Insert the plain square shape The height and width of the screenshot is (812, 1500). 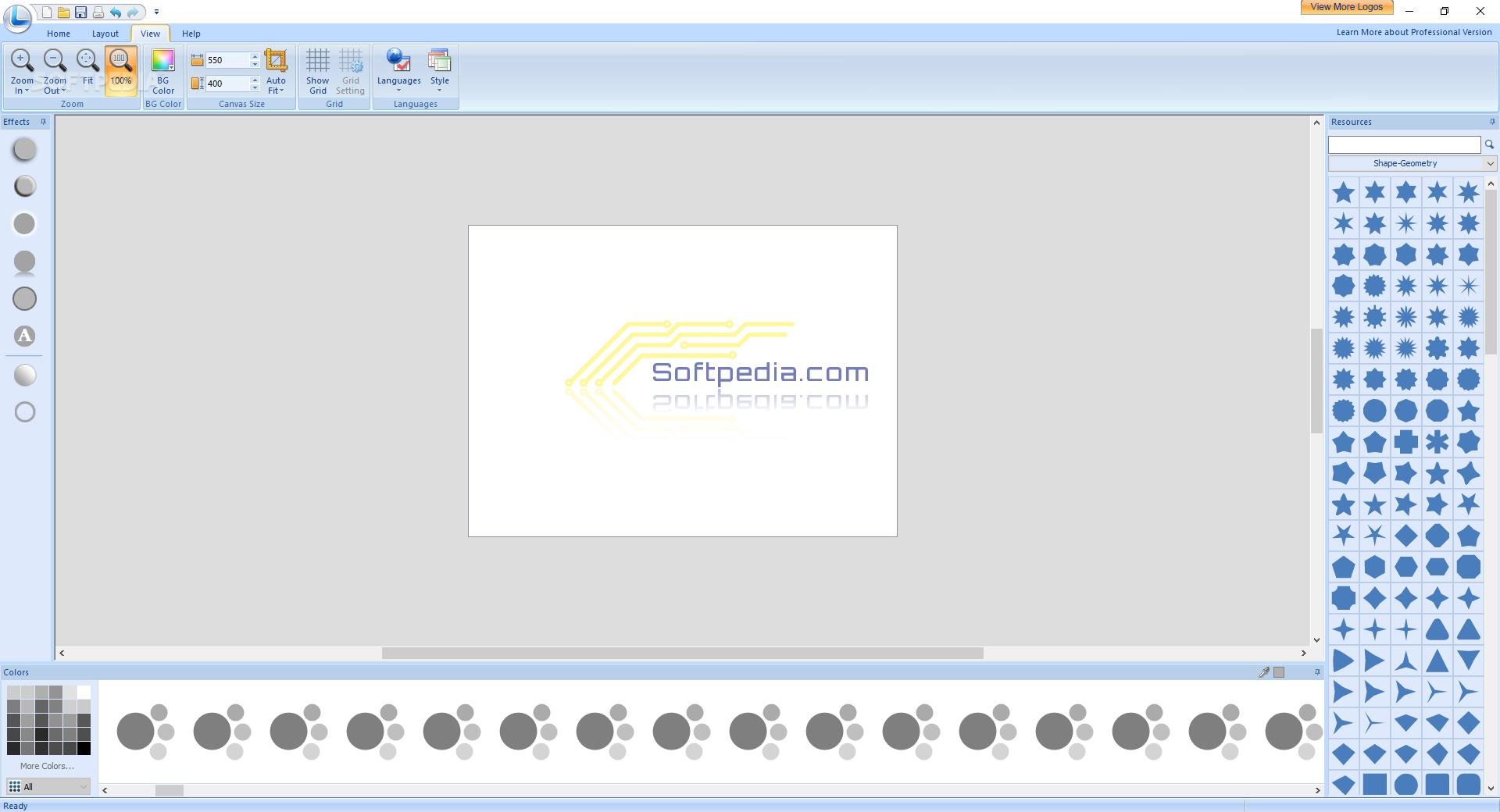(x=1375, y=784)
